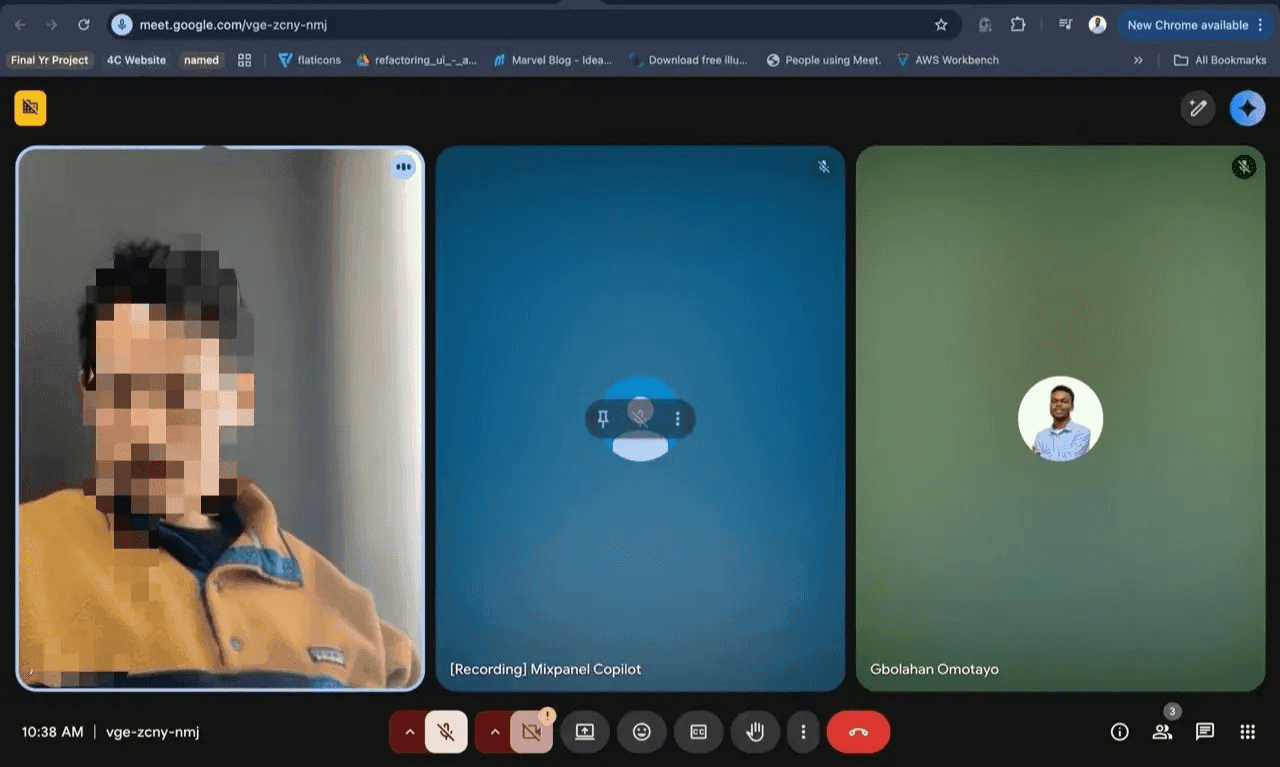Expand video settings chevron beside camera
The height and width of the screenshot is (767, 1280).
[494, 732]
